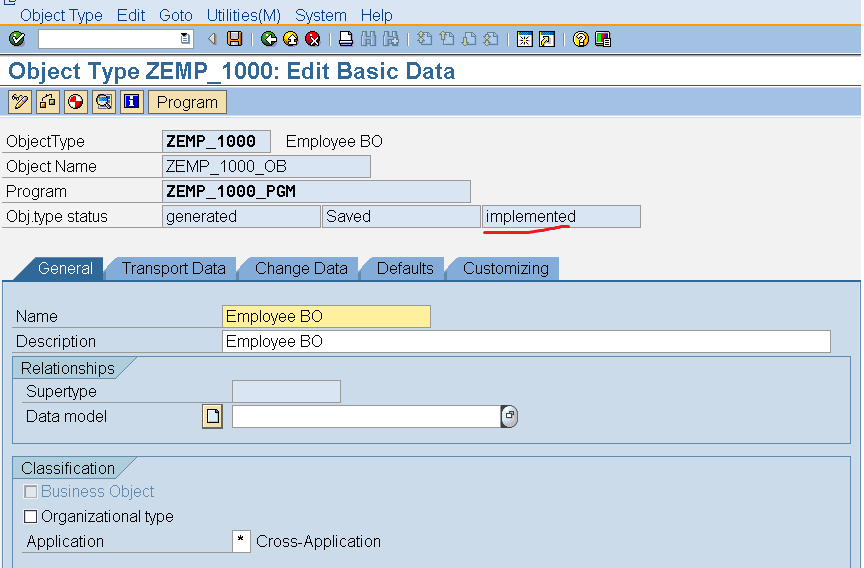Viewport: 864px width, 568px height.
Task: Open the command field history dropdown
Action: pyautogui.click(x=185, y=39)
